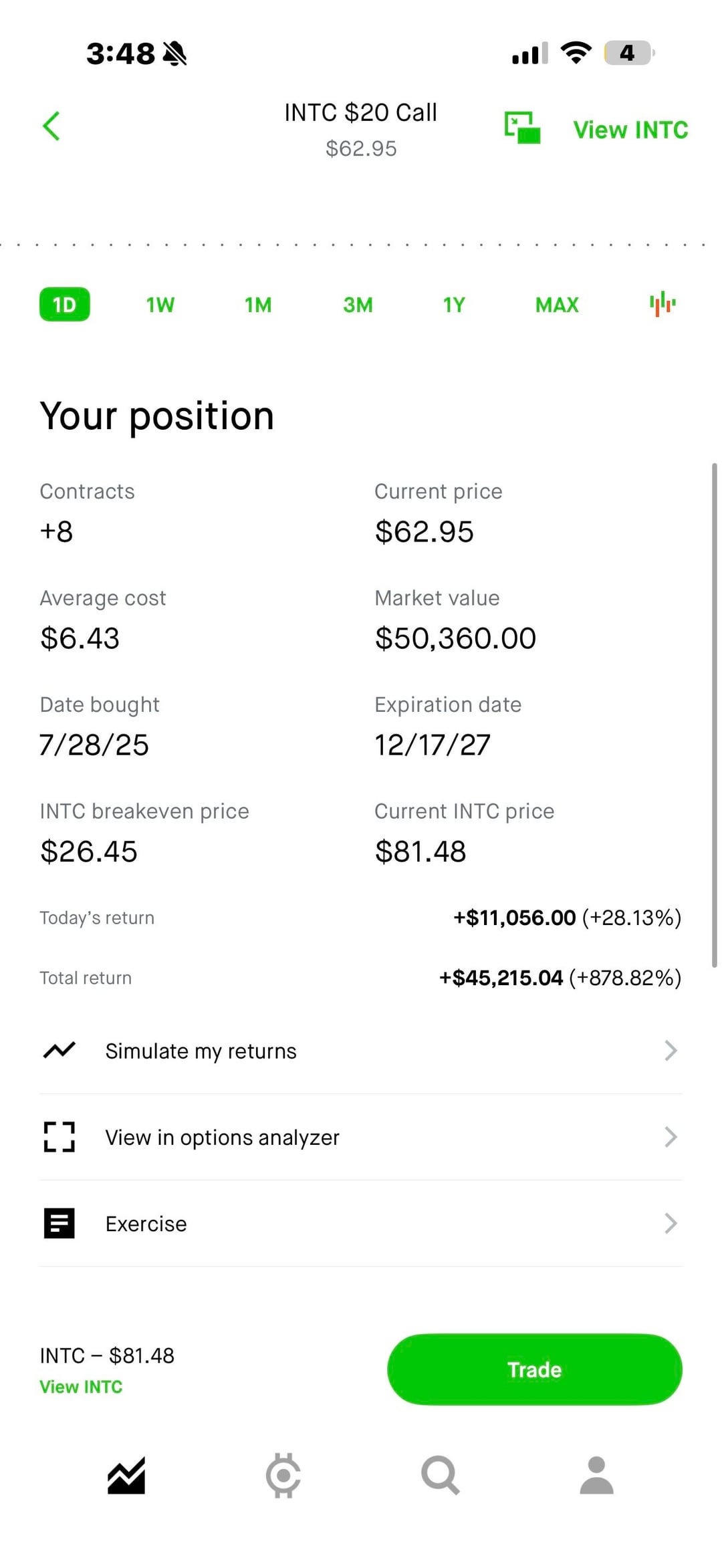Tap the bottom View INTC link
The height and width of the screenshot is (1568, 722).
point(81,1387)
